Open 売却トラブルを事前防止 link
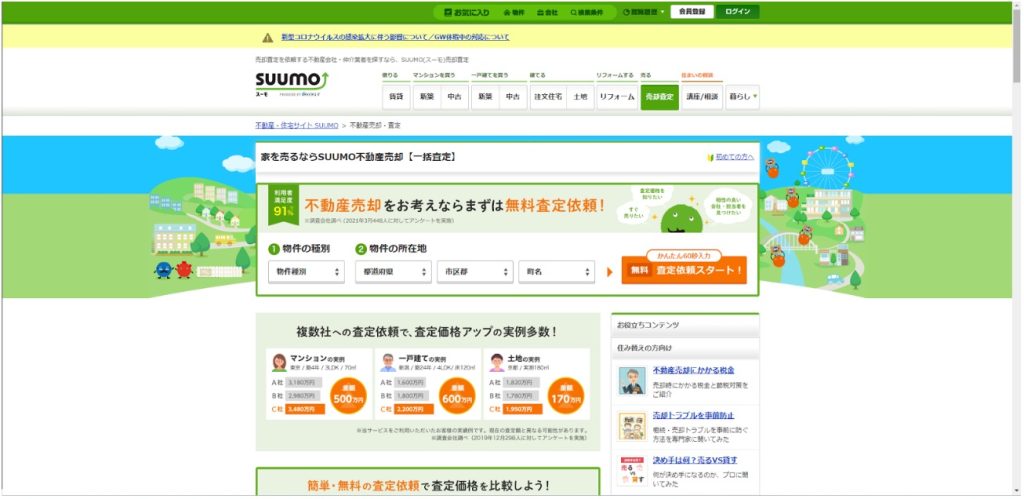The height and width of the screenshot is (499, 1024). 694,415
